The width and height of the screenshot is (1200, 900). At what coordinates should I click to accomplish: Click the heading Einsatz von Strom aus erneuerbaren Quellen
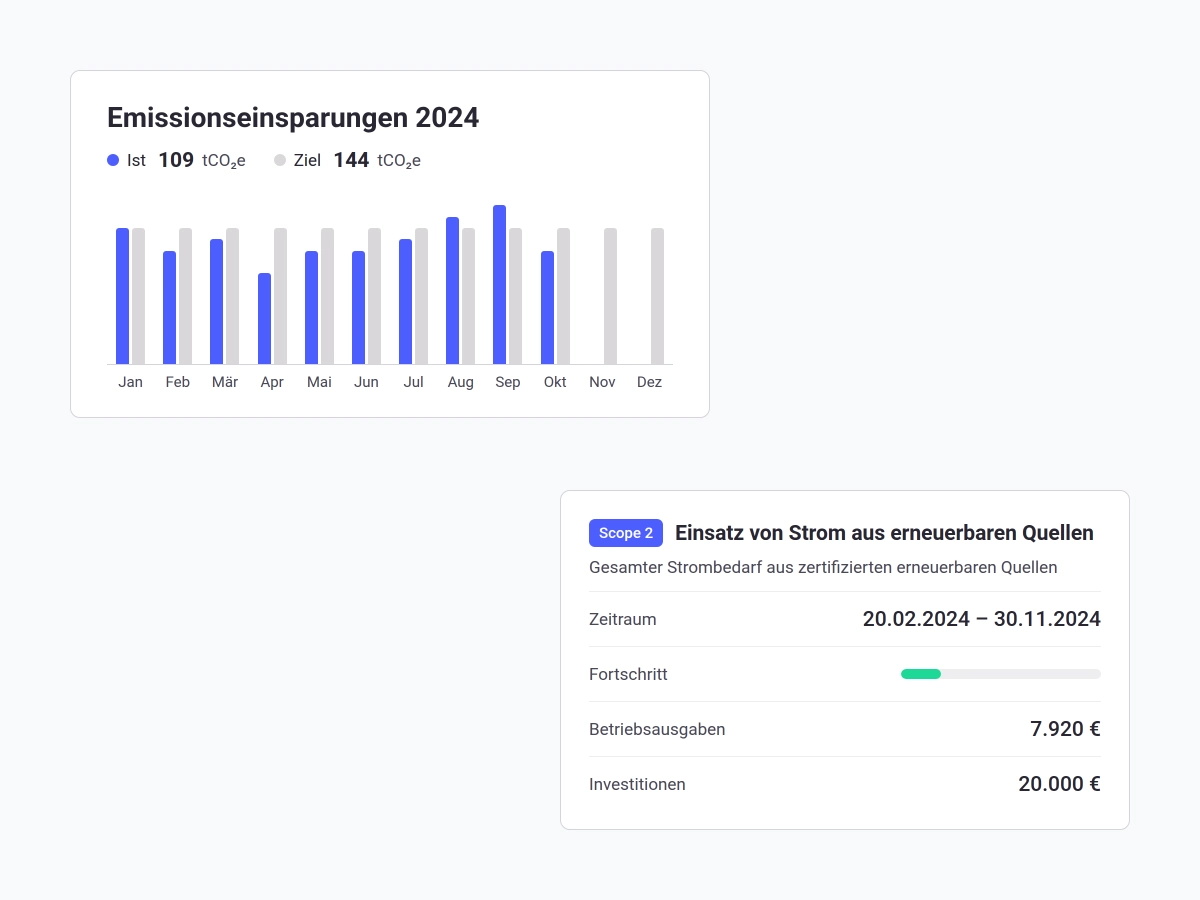[x=884, y=533]
